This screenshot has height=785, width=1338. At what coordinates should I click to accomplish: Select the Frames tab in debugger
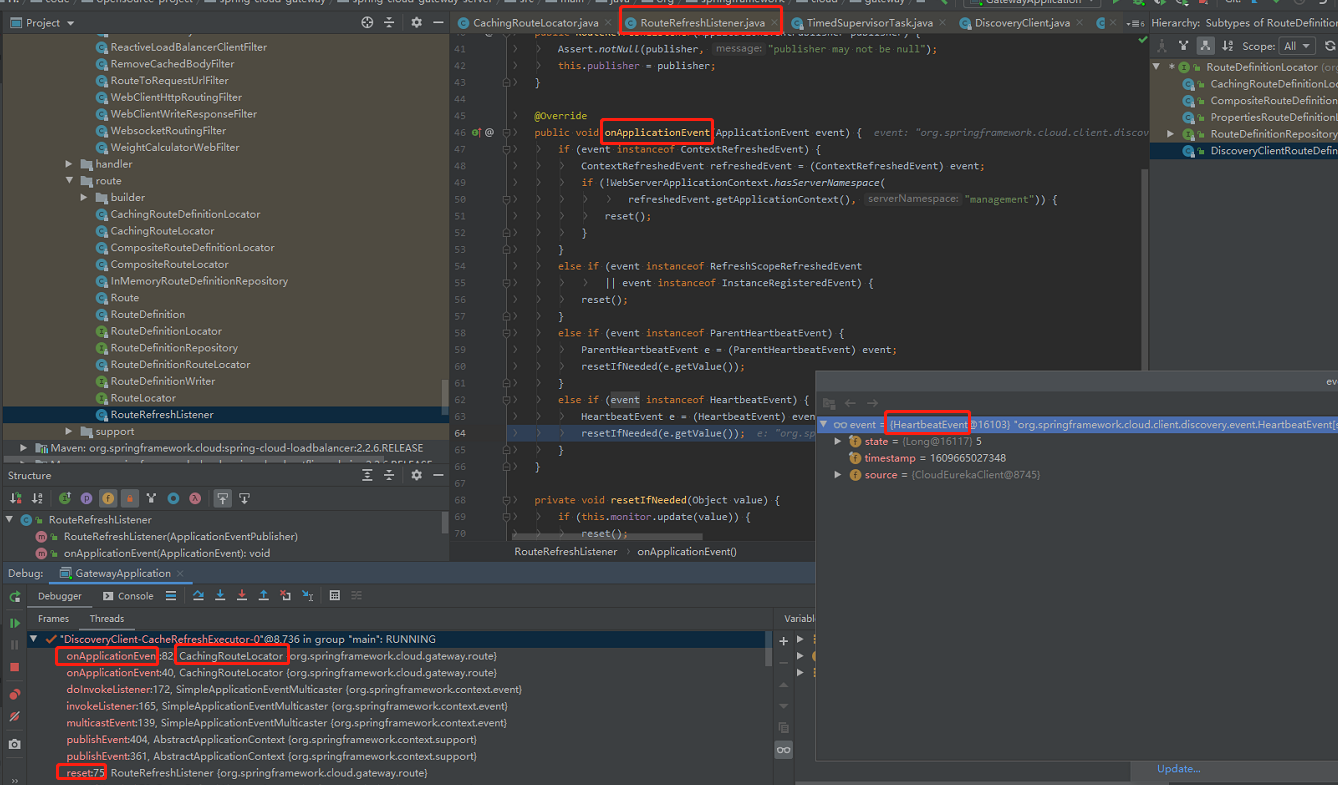(x=53, y=619)
